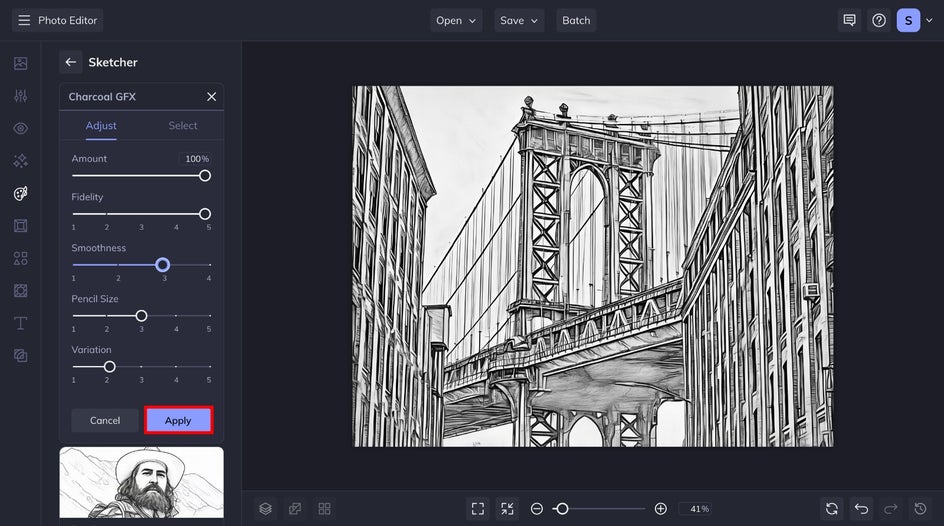Image resolution: width=944 pixels, height=526 pixels.
Task: Close the Charcoal GFX panel
Action: (211, 96)
